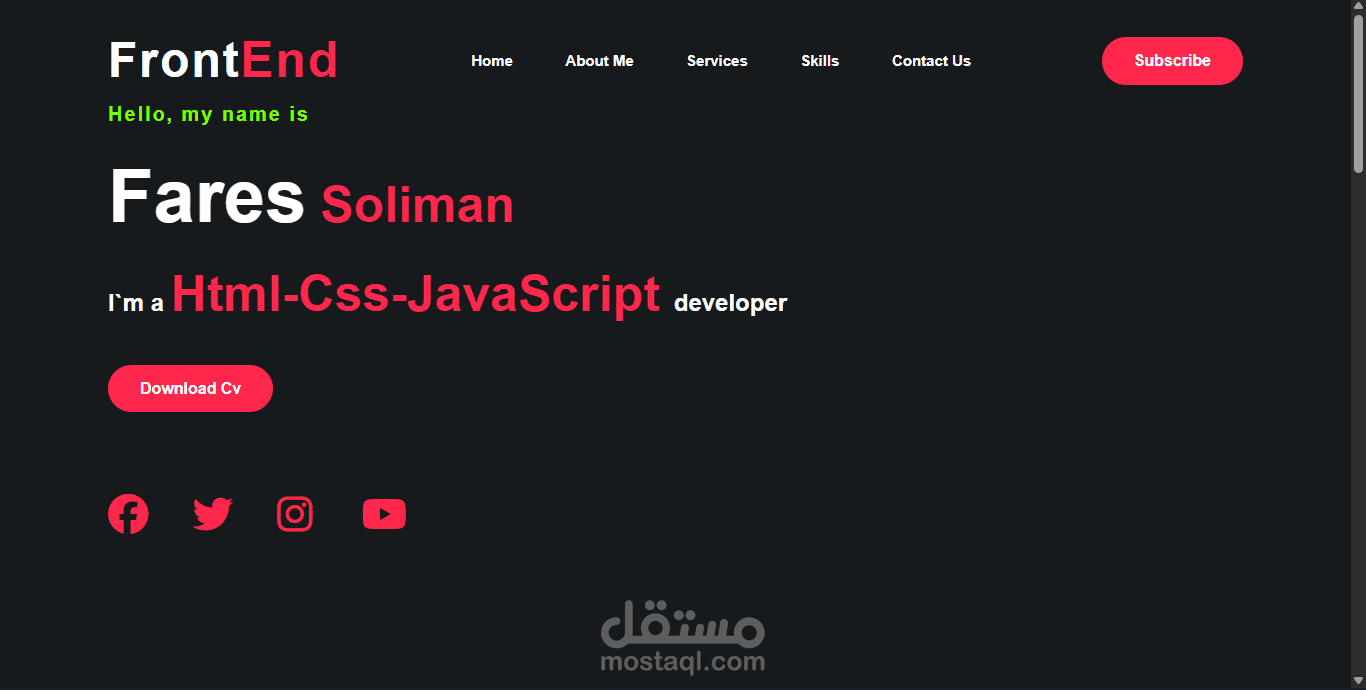Click the scrollbar down arrow
Screen dimensions: 1366x690
[1358, 682]
